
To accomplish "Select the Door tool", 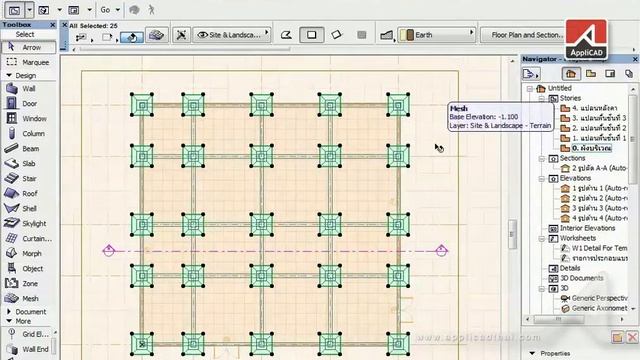I will (x=29, y=104).
